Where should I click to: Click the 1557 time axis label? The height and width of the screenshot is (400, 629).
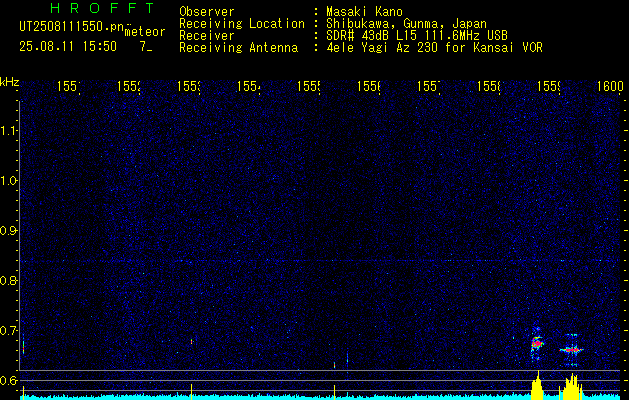[x=429, y=86]
